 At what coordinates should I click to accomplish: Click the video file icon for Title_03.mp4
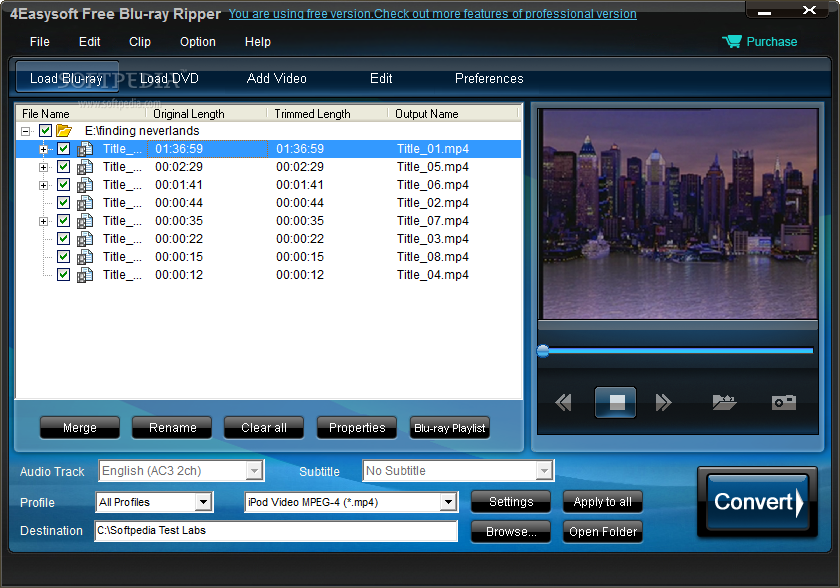coord(85,239)
